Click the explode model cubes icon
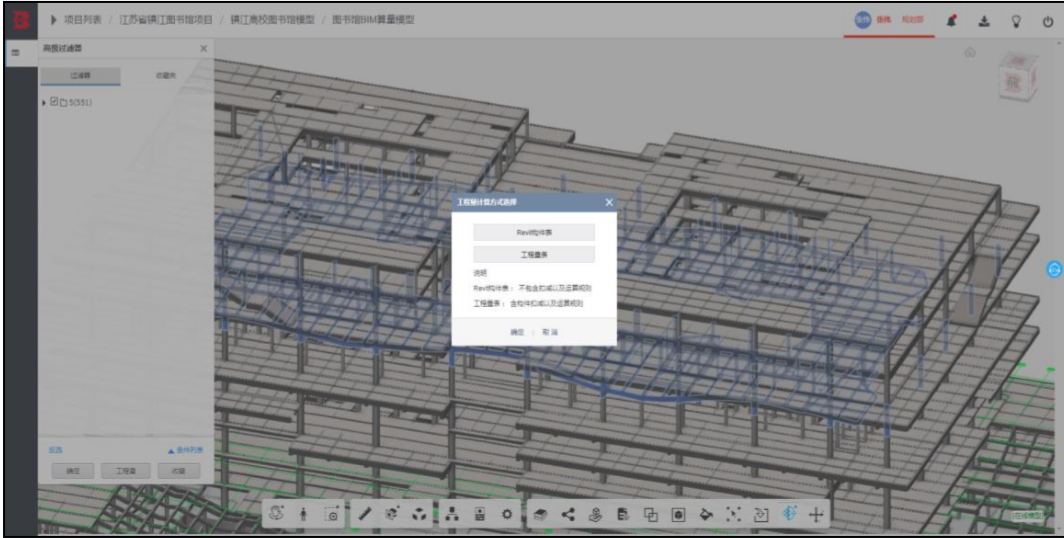This screenshot has height=538, width=1064. click(x=420, y=515)
